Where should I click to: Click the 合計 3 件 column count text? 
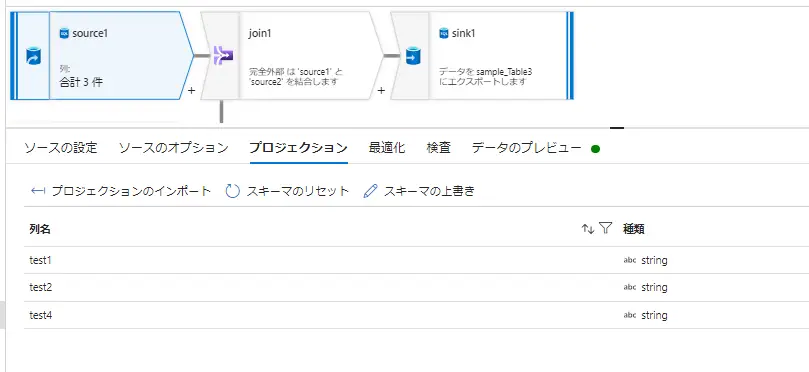pos(80,82)
